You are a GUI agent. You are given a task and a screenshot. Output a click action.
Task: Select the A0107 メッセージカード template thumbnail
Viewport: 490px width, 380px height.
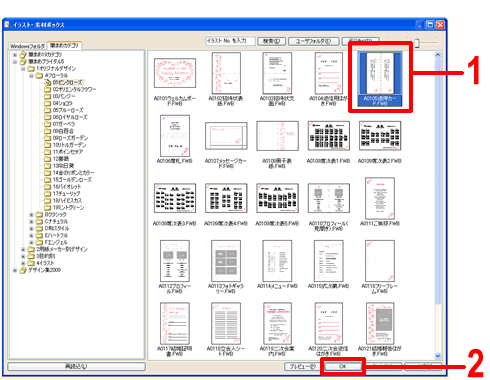[226, 136]
